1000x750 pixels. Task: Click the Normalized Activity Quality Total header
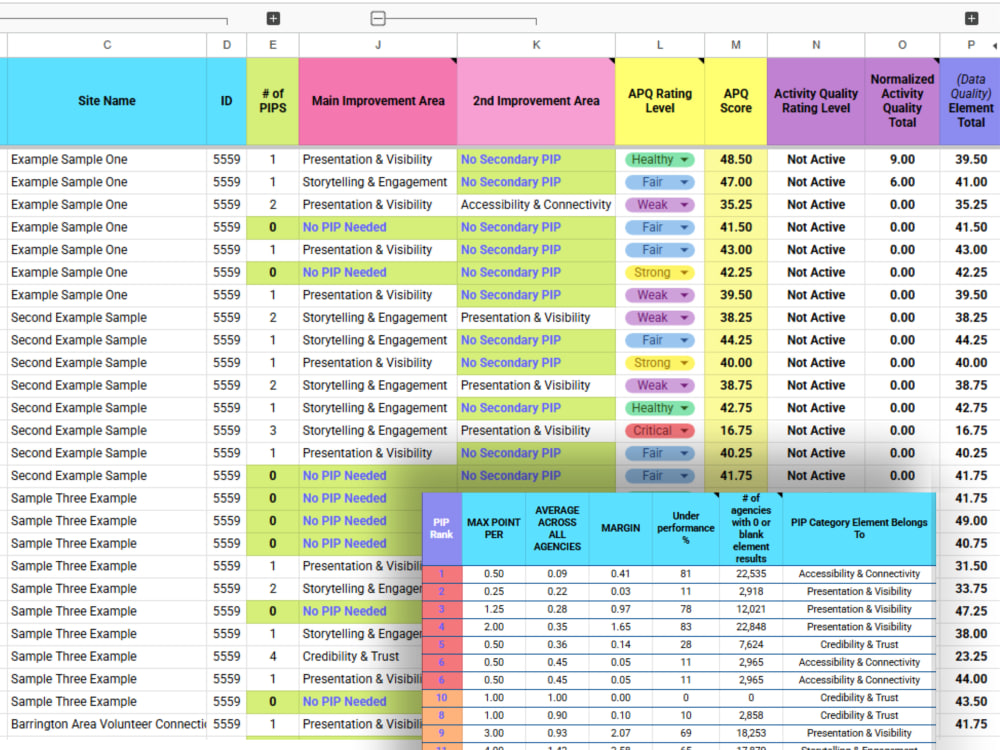click(902, 101)
